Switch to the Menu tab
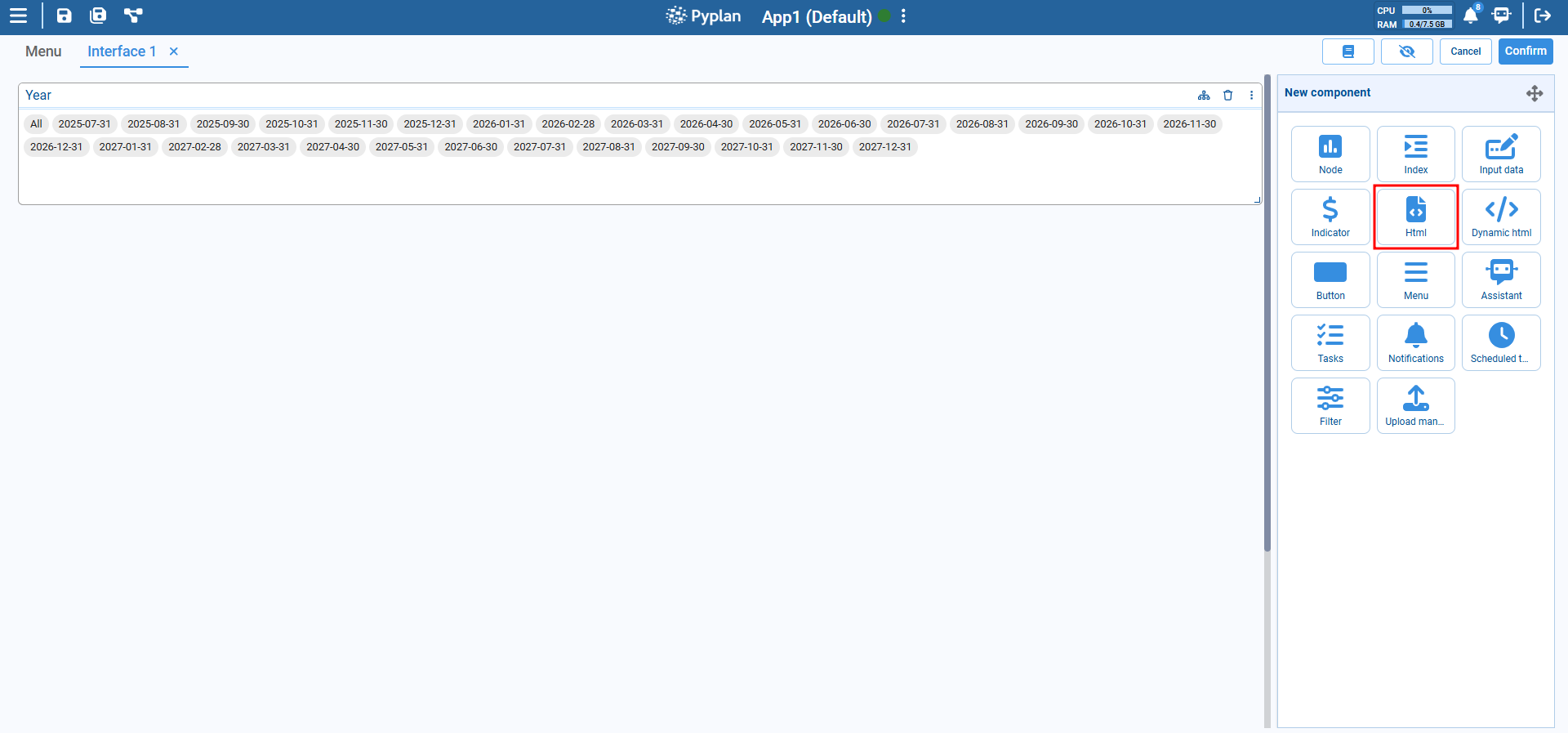The image size is (1568, 733). (x=43, y=51)
